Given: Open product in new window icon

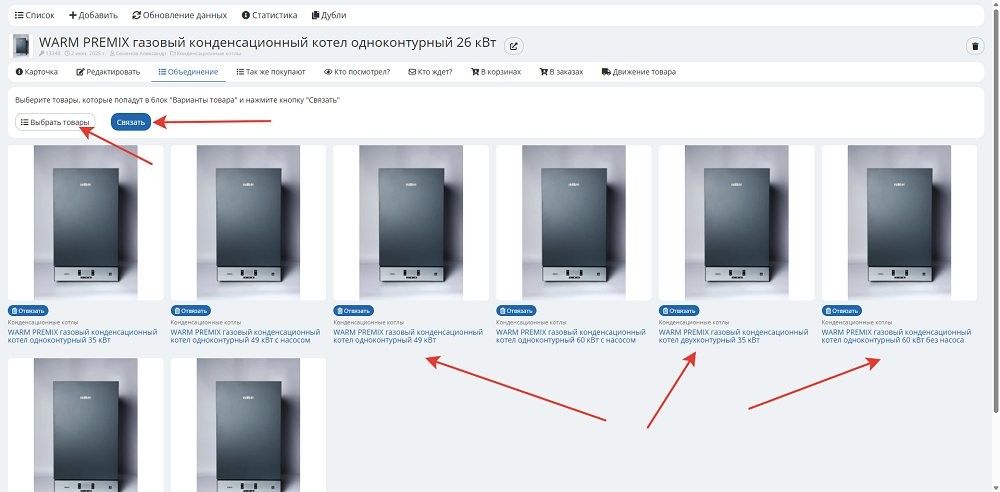Looking at the screenshot, I should pyautogui.click(x=514, y=46).
